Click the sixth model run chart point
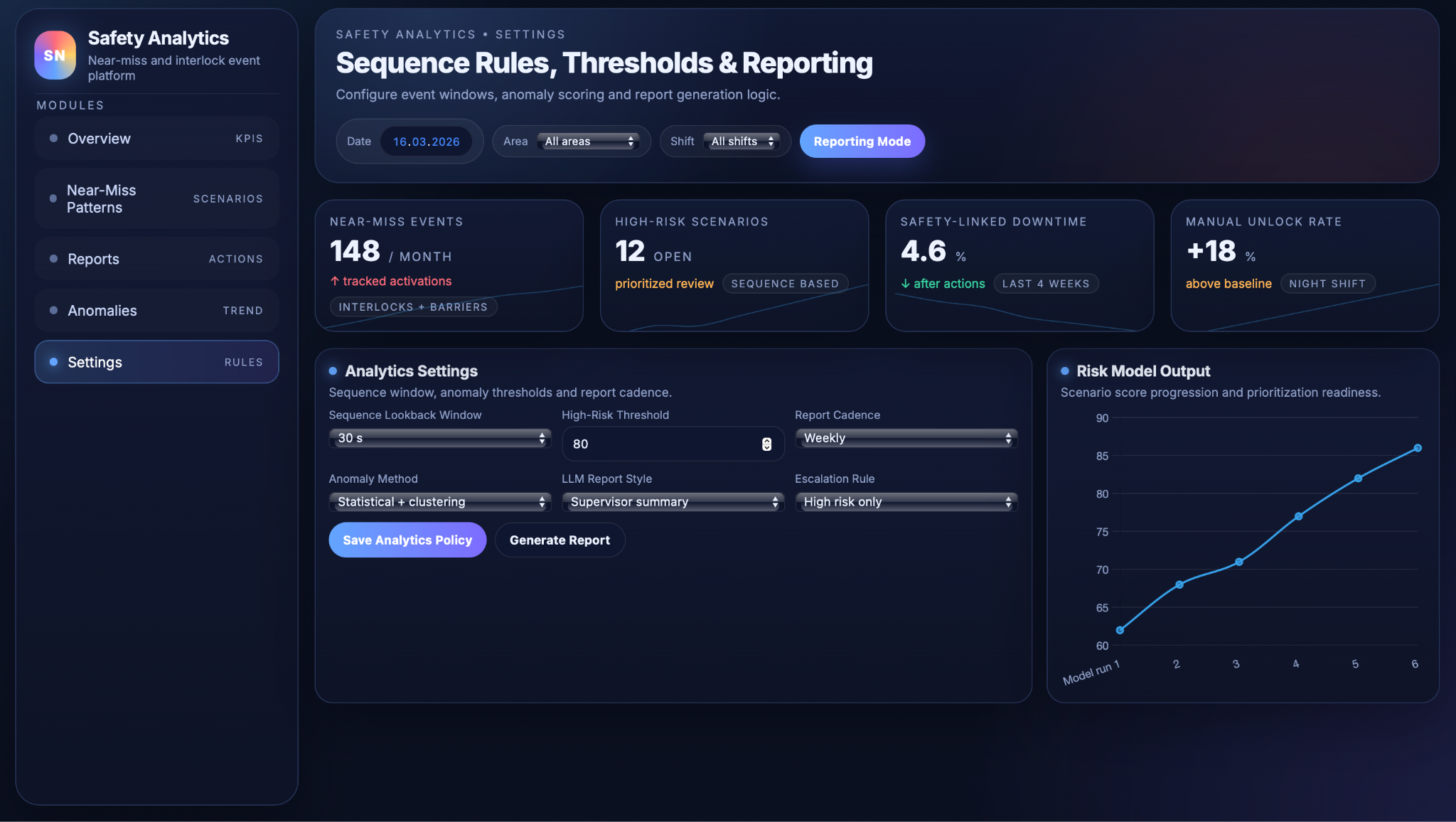 1417,448
